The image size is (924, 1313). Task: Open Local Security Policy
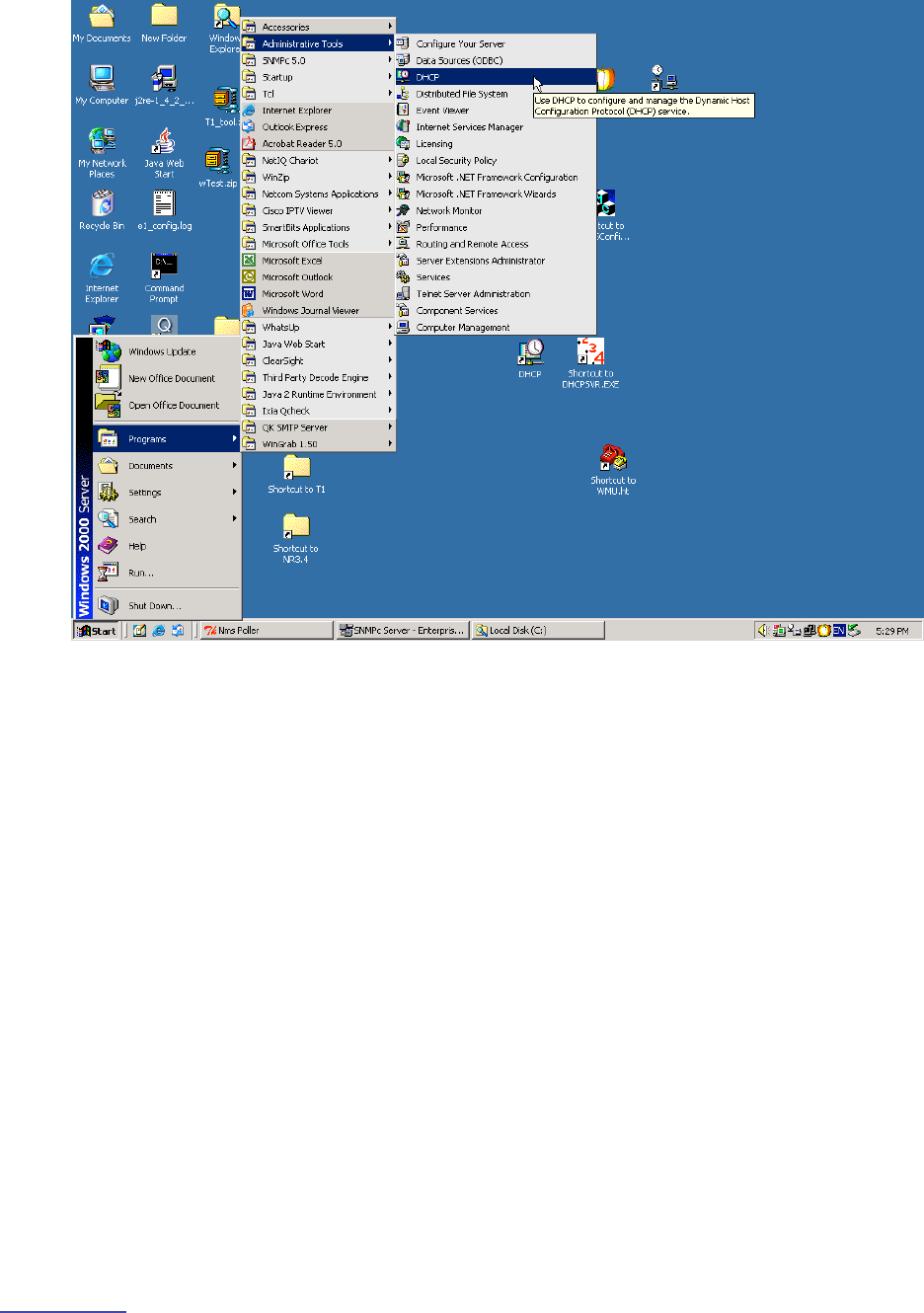click(496, 160)
